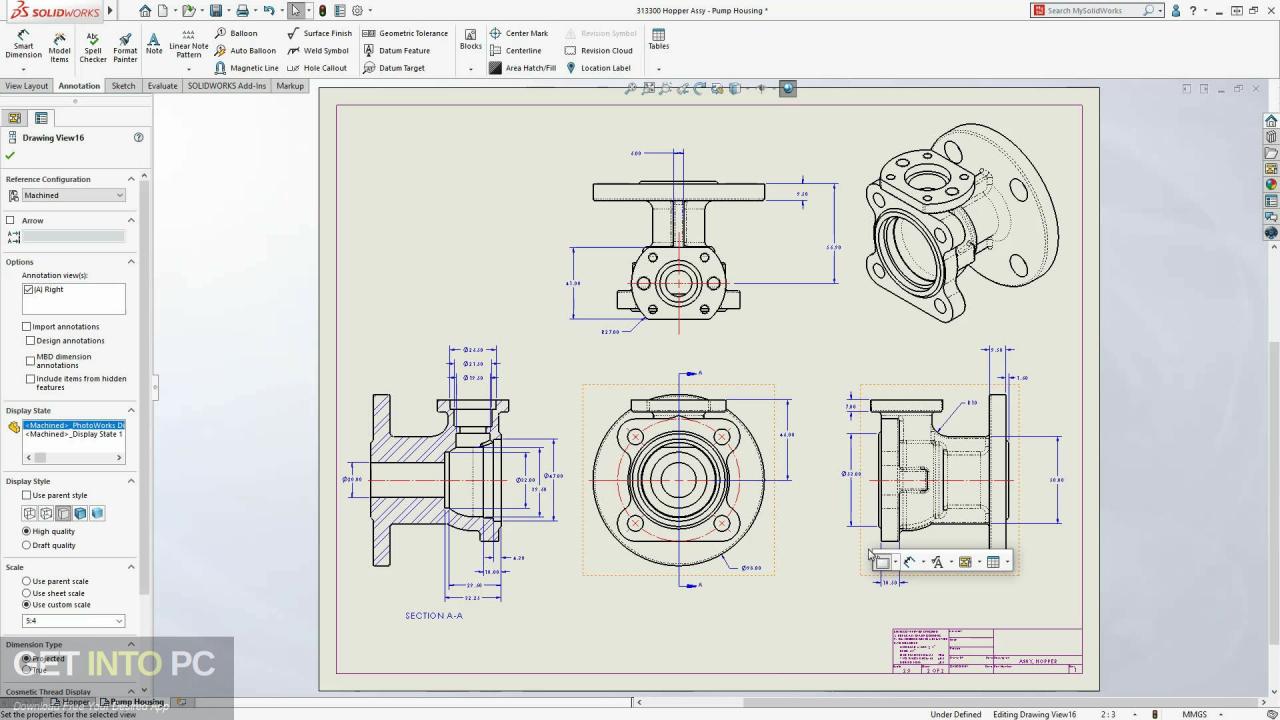Toggle the Arrow checkbox
This screenshot has height=720, width=1280.
coord(11,220)
